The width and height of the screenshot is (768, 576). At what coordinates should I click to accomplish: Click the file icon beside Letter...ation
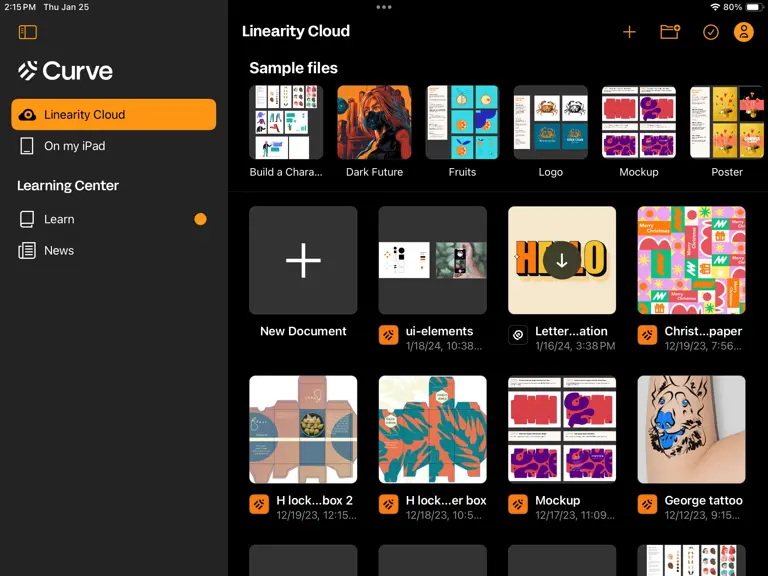click(x=518, y=335)
